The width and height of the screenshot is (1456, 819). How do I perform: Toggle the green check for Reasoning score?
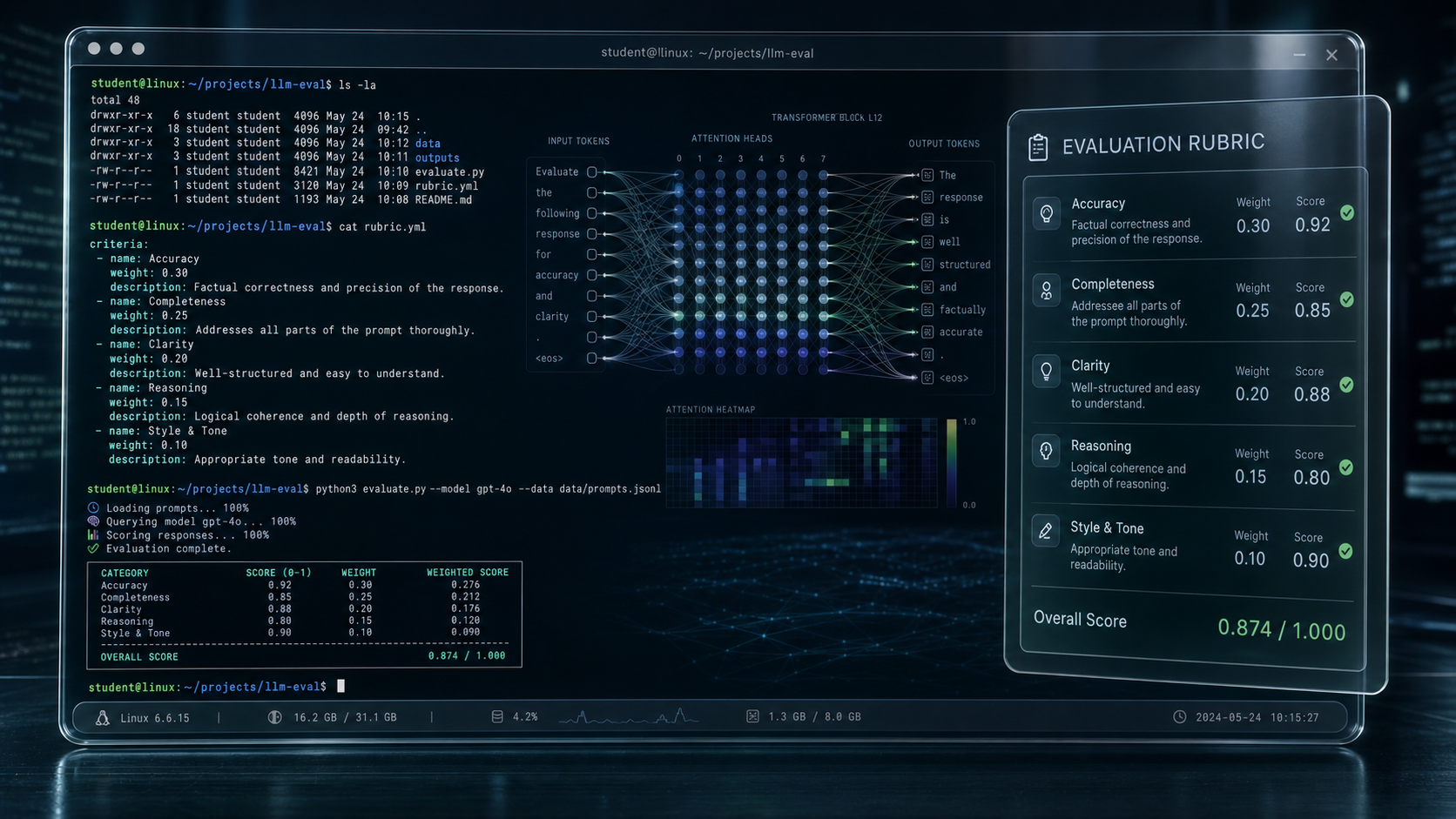pyautogui.click(x=1346, y=467)
